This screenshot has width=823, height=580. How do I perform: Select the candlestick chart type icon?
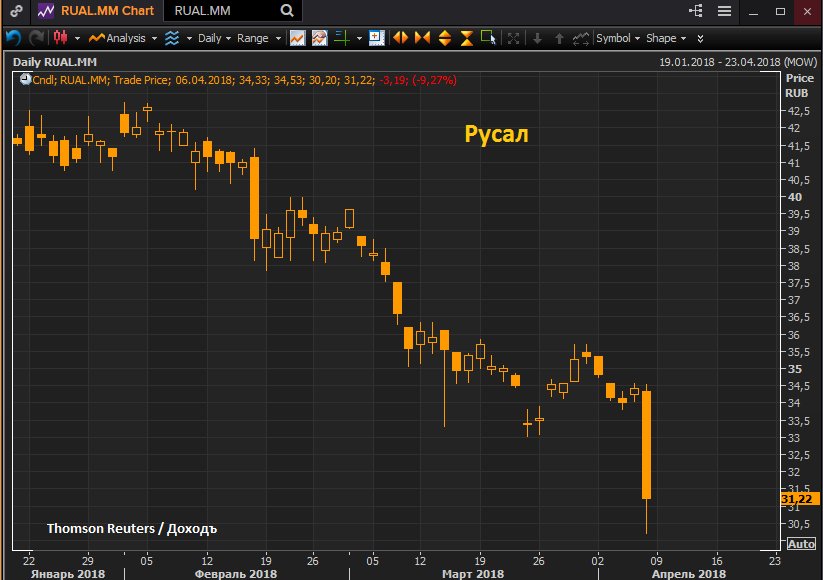click(60, 38)
